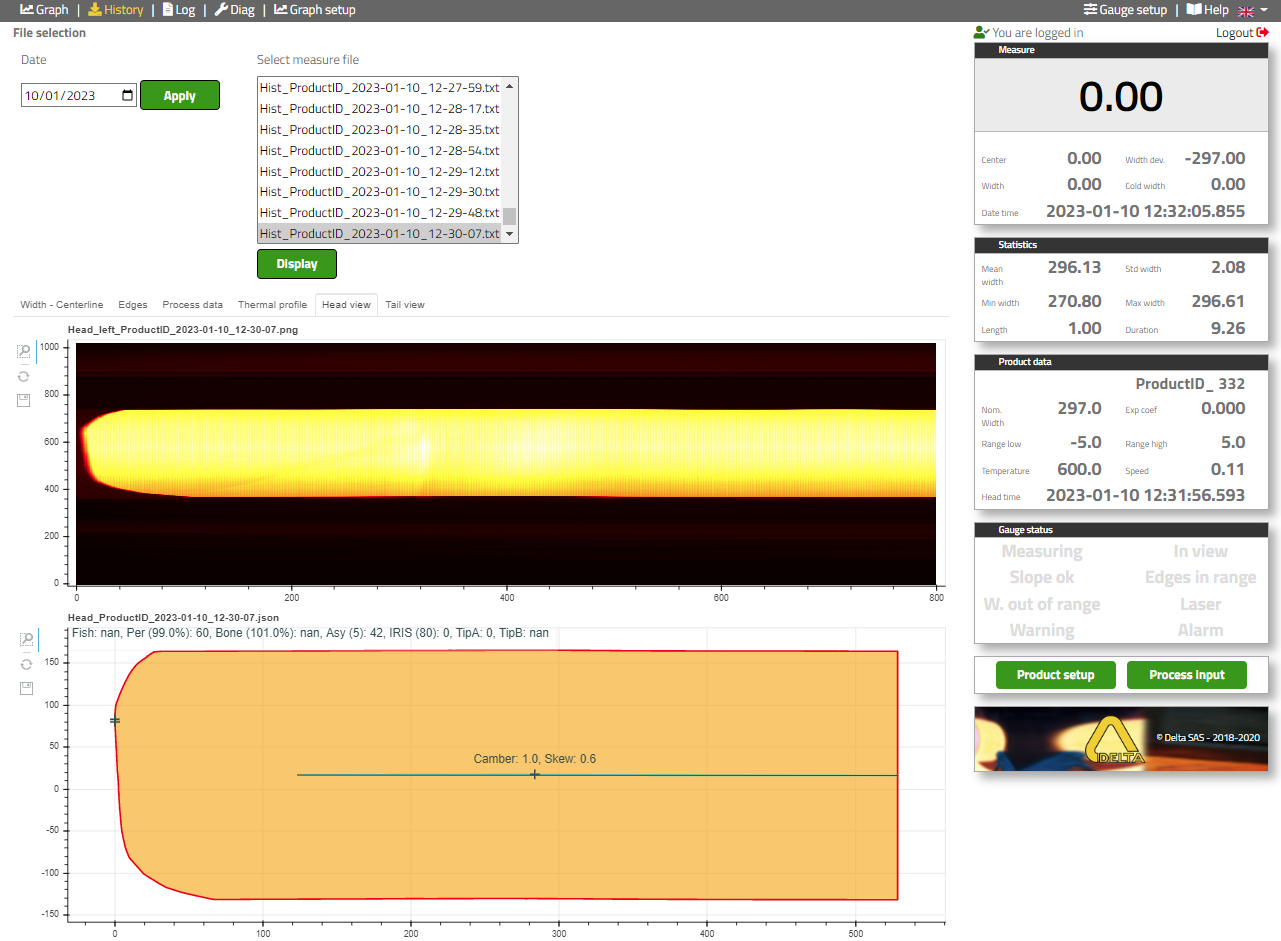Open the language dropdown arrow
Image resolution: width=1281 pixels, height=941 pixels.
click(1264, 10)
